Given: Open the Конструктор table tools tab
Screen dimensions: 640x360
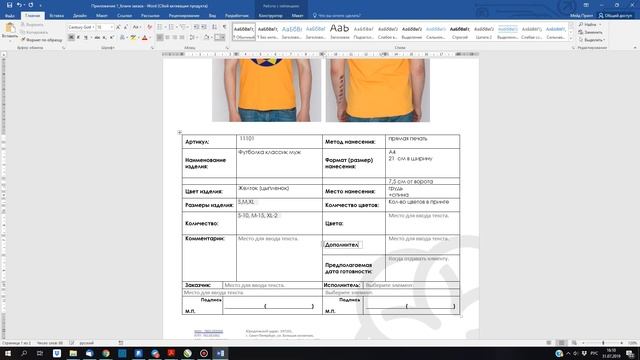Looking at the screenshot, I should 270,16.
